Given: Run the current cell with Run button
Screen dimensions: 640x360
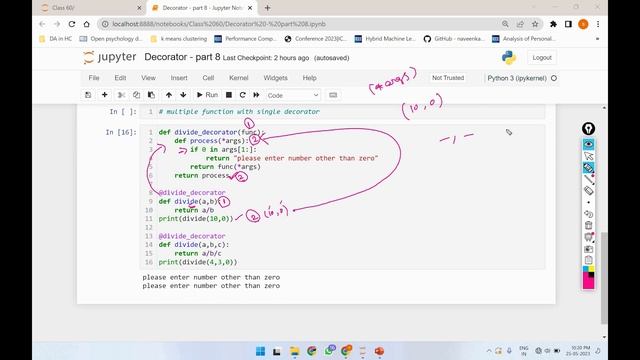Looking at the screenshot, I should tap(207, 95).
